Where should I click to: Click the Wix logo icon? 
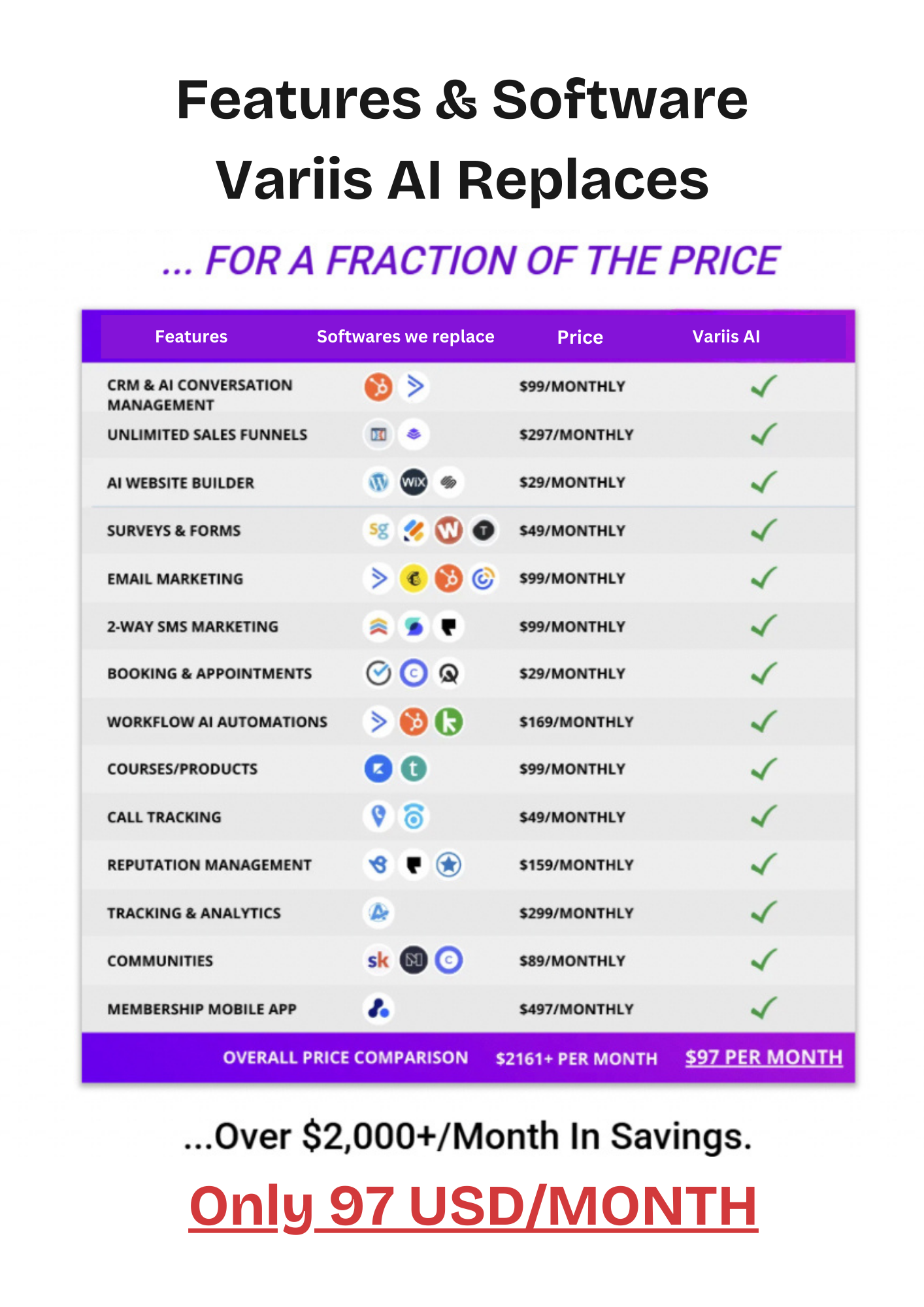pyautogui.click(x=414, y=482)
